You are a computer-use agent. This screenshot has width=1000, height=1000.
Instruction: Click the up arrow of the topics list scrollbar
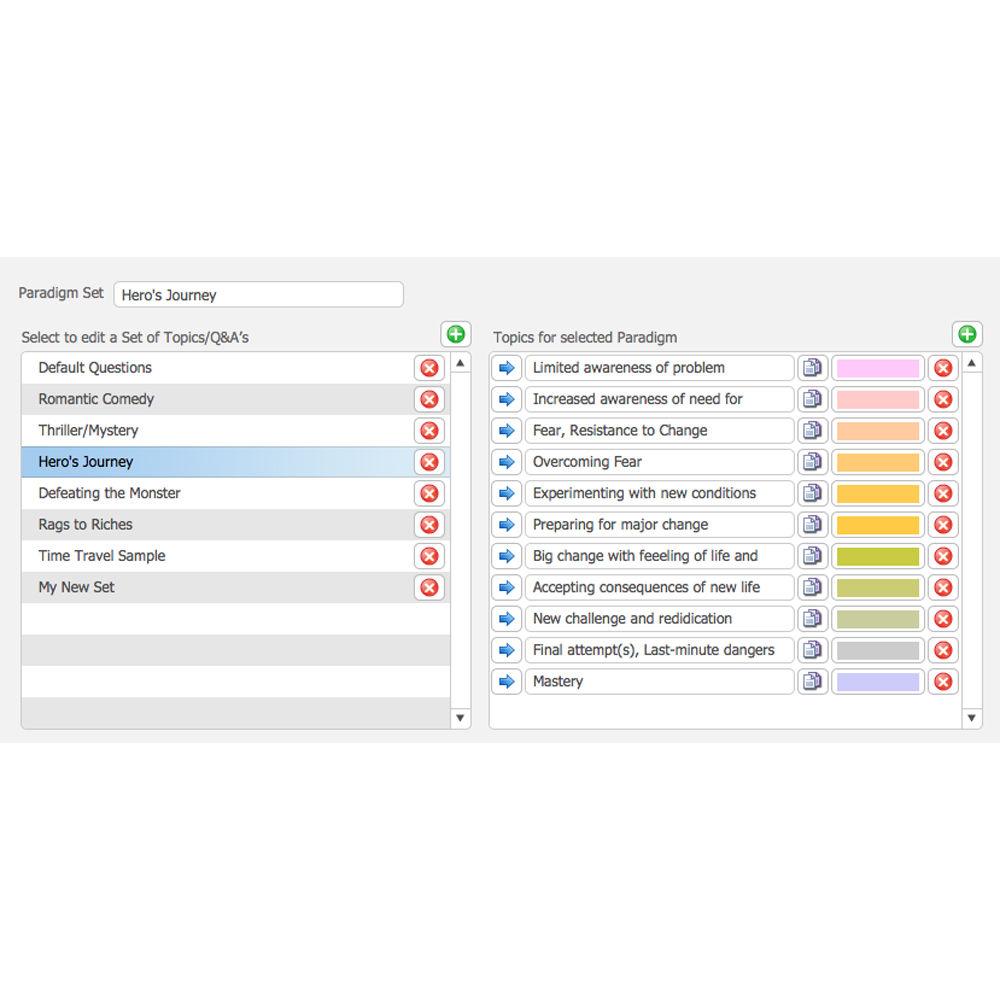click(971, 364)
